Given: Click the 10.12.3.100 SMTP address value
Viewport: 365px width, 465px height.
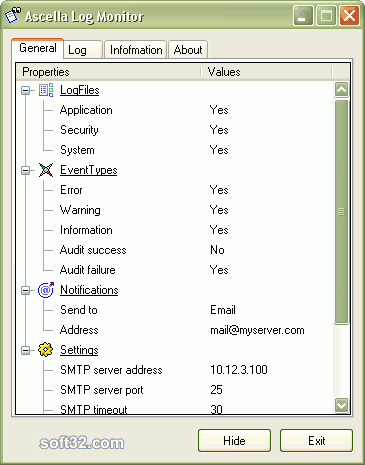Looking at the screenshot, I should [x=239, y=370].
